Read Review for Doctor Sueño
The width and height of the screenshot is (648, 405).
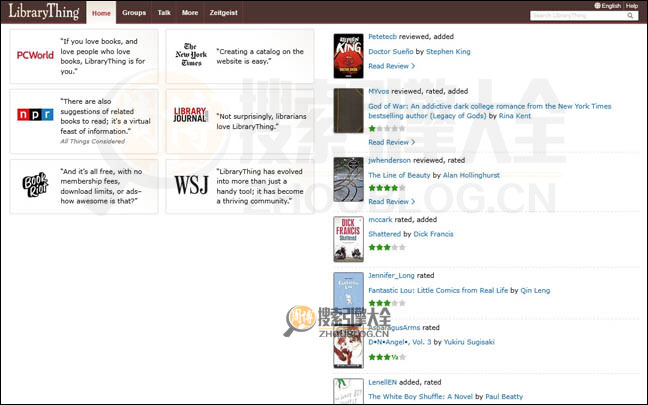point(392,66)
